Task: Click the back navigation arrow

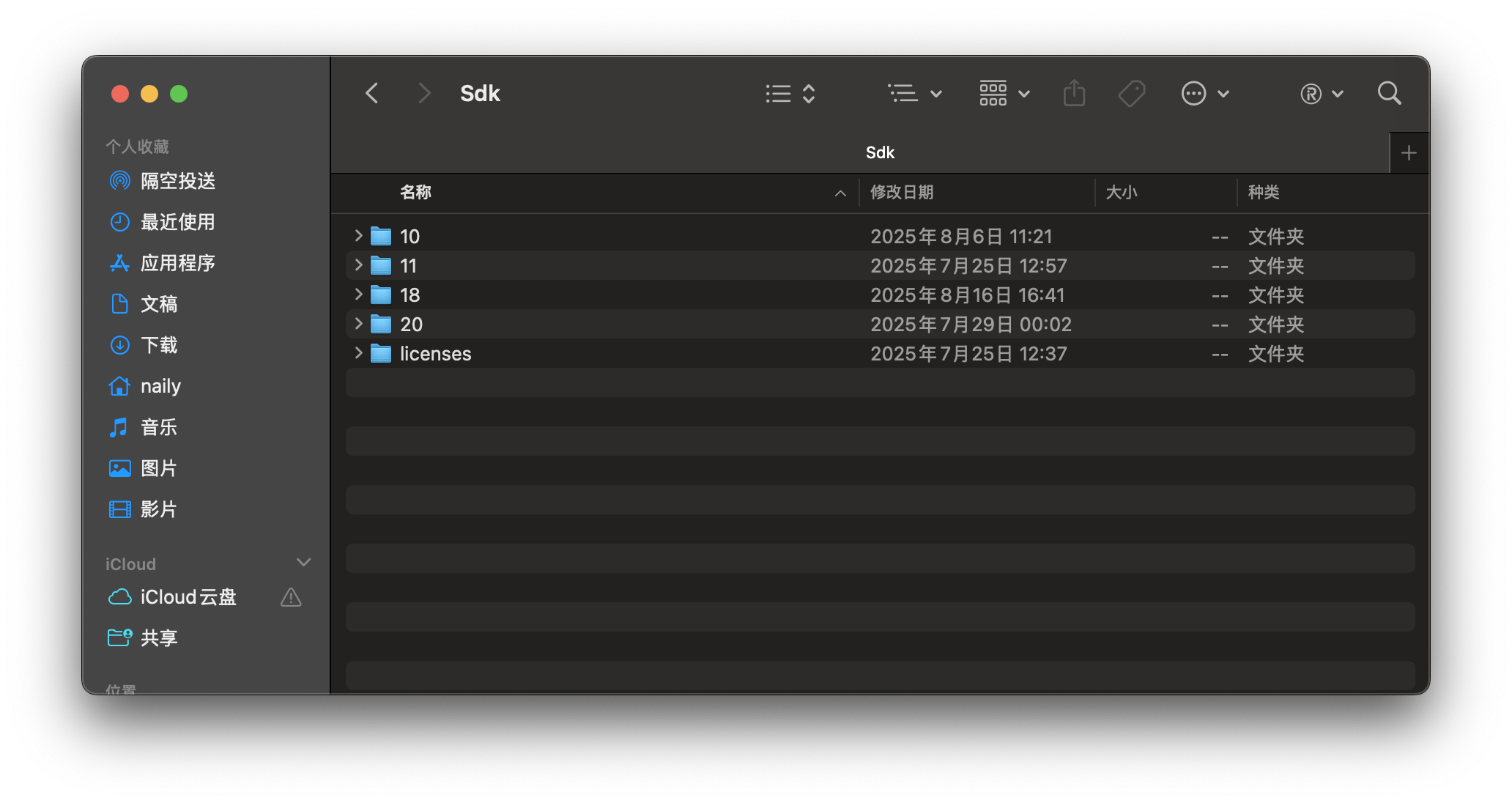Action: click(372, 93)
